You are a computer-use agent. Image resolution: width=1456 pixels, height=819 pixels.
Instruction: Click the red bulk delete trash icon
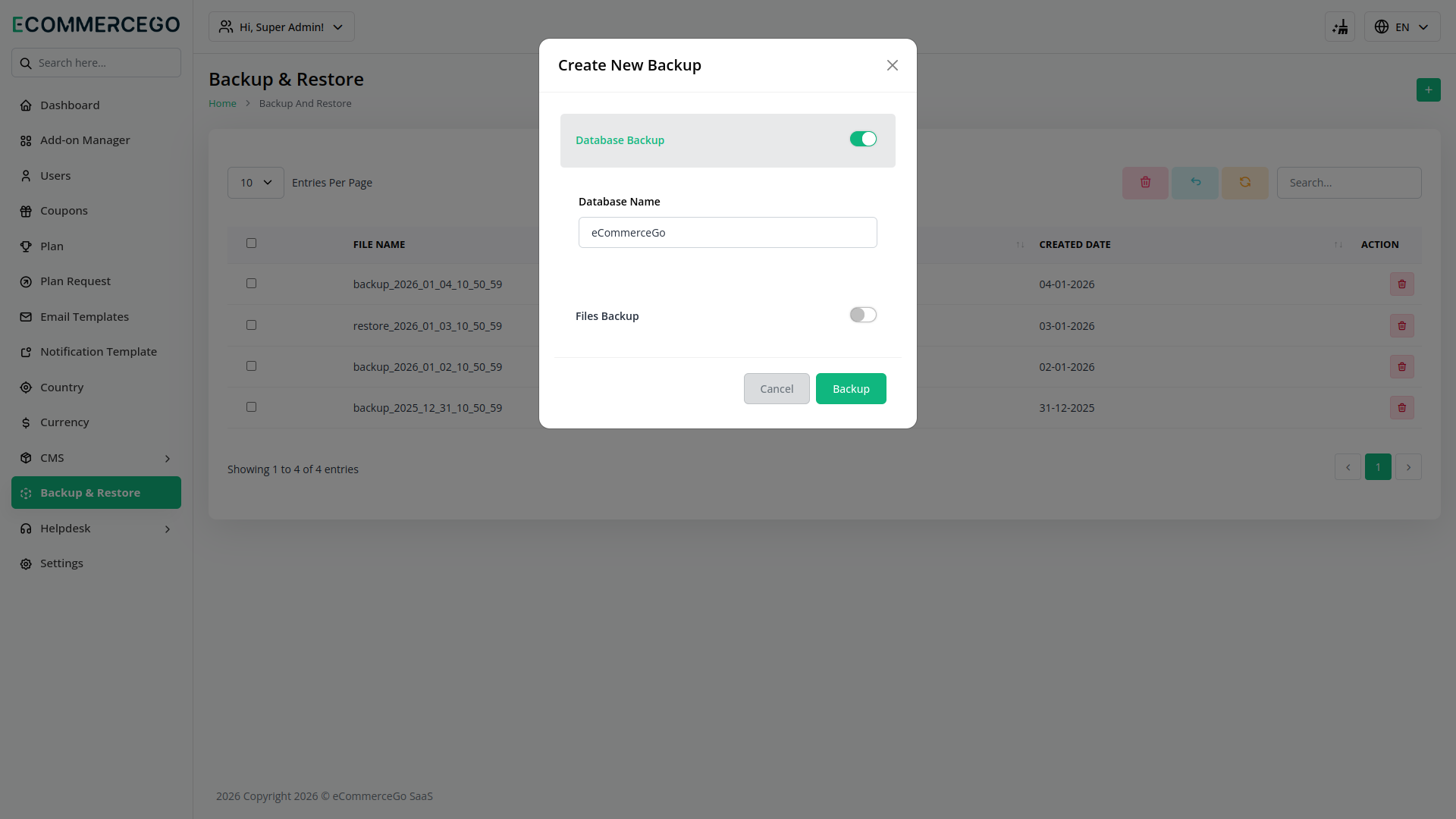click(1145, 183)
